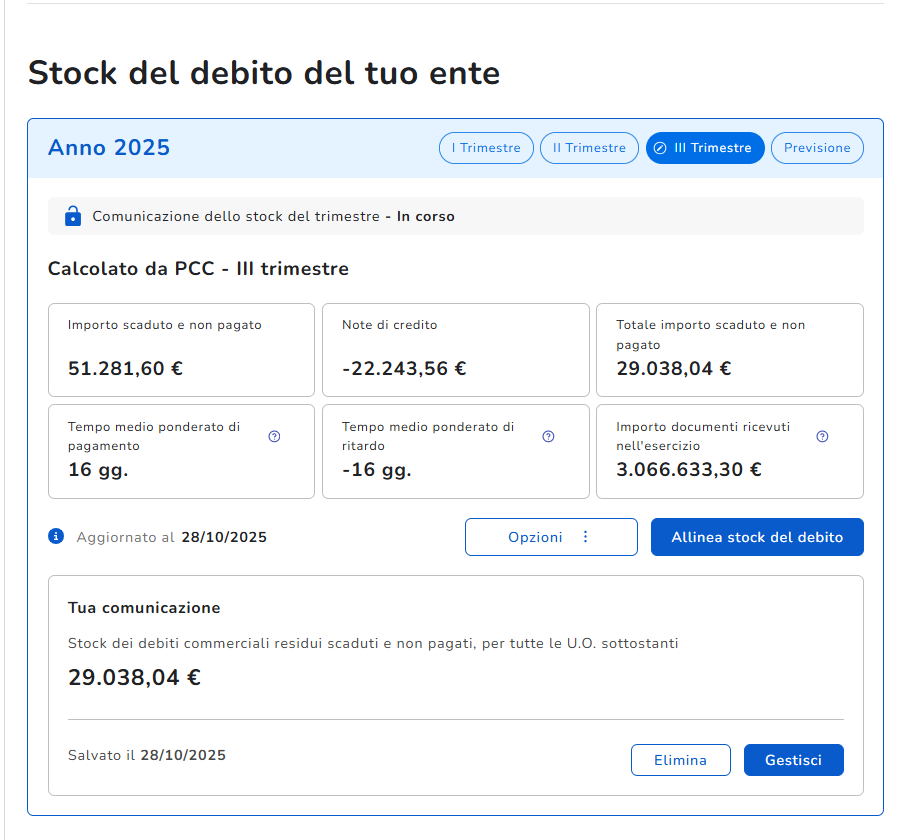
Task: Click the three-dot icon in Opzioni
Action: [x=586, y=537]
